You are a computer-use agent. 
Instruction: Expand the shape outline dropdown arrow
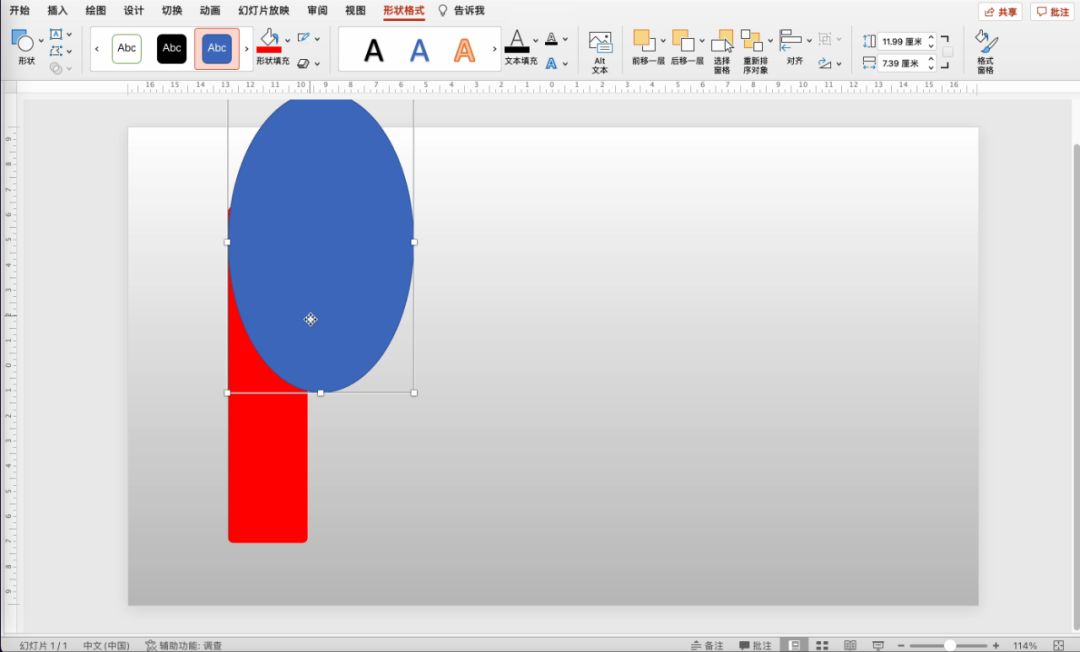point(317,39)
